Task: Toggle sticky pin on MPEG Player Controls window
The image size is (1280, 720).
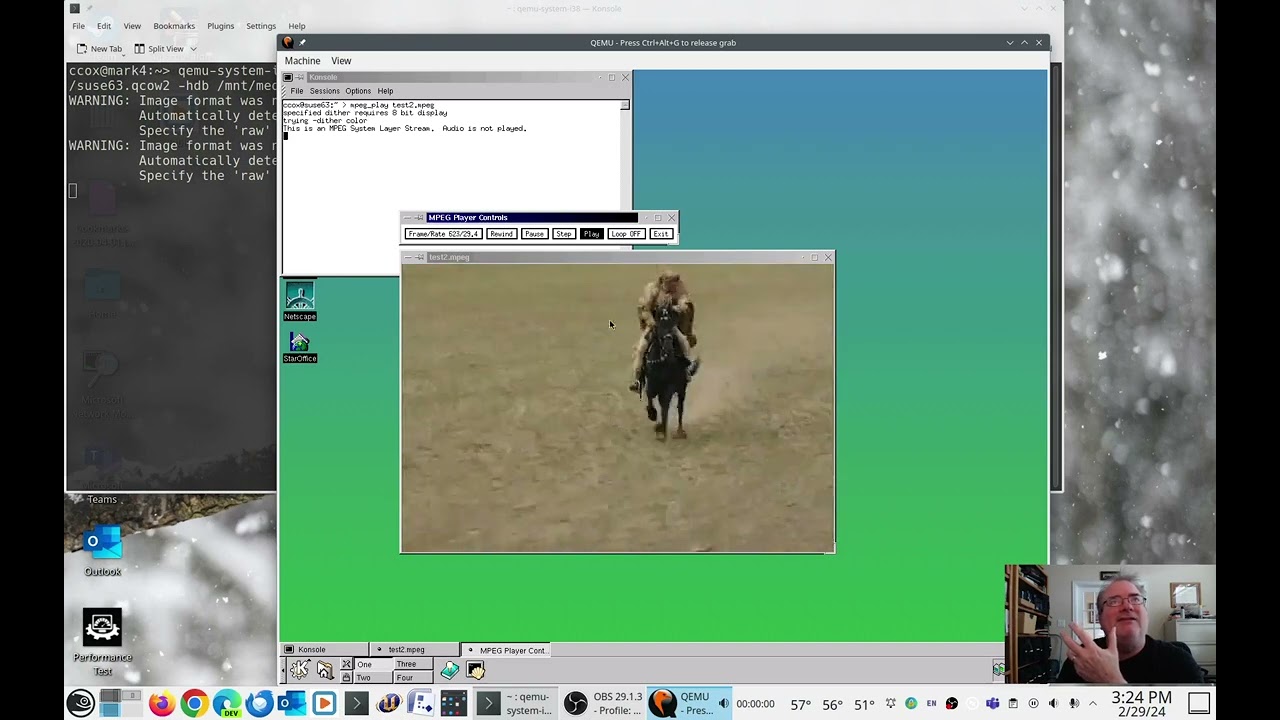Action: tap(419, 217)
